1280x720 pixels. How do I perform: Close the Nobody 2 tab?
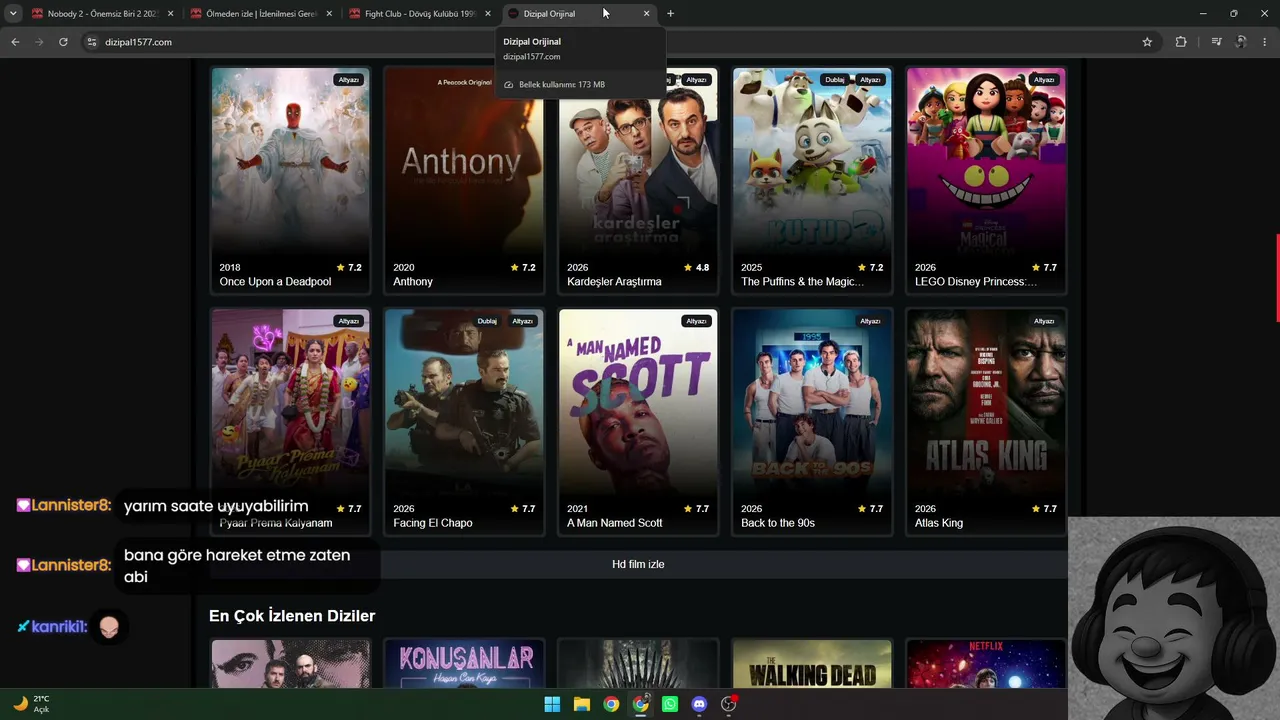[170, 14]
